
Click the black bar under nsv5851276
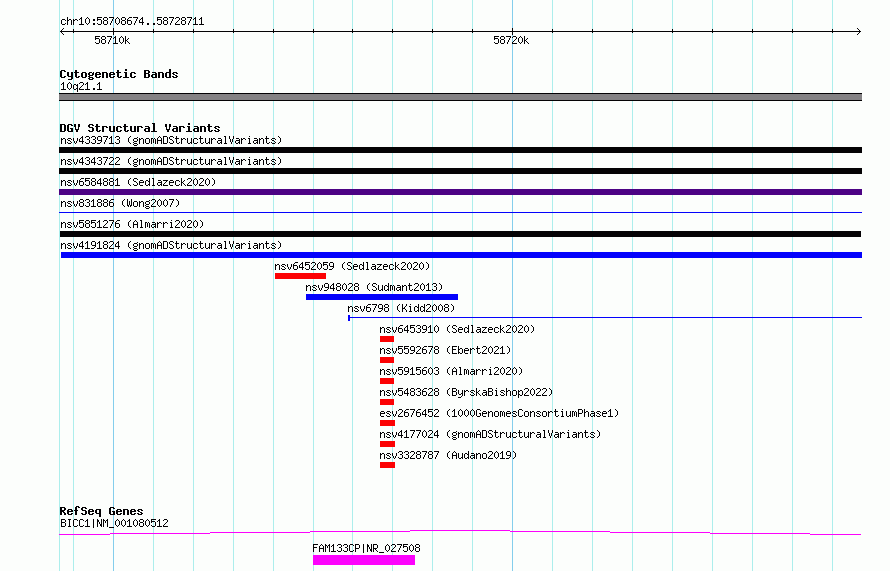(460, 234)
